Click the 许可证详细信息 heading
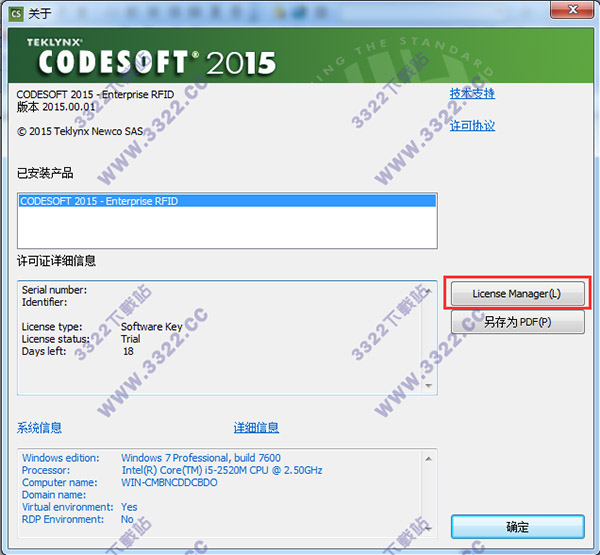This screenshot has width=600, height=555. [x=56, y=261]
